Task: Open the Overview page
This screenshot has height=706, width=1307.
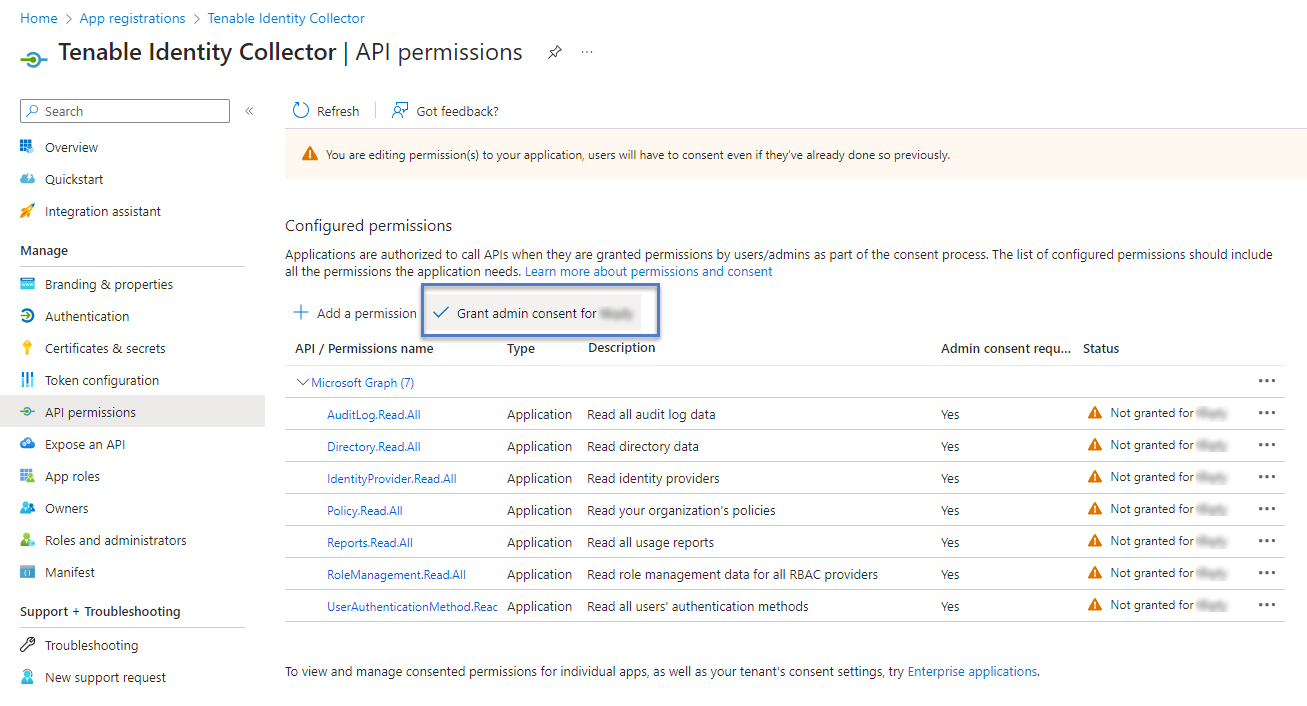Action: pos(71,147)
